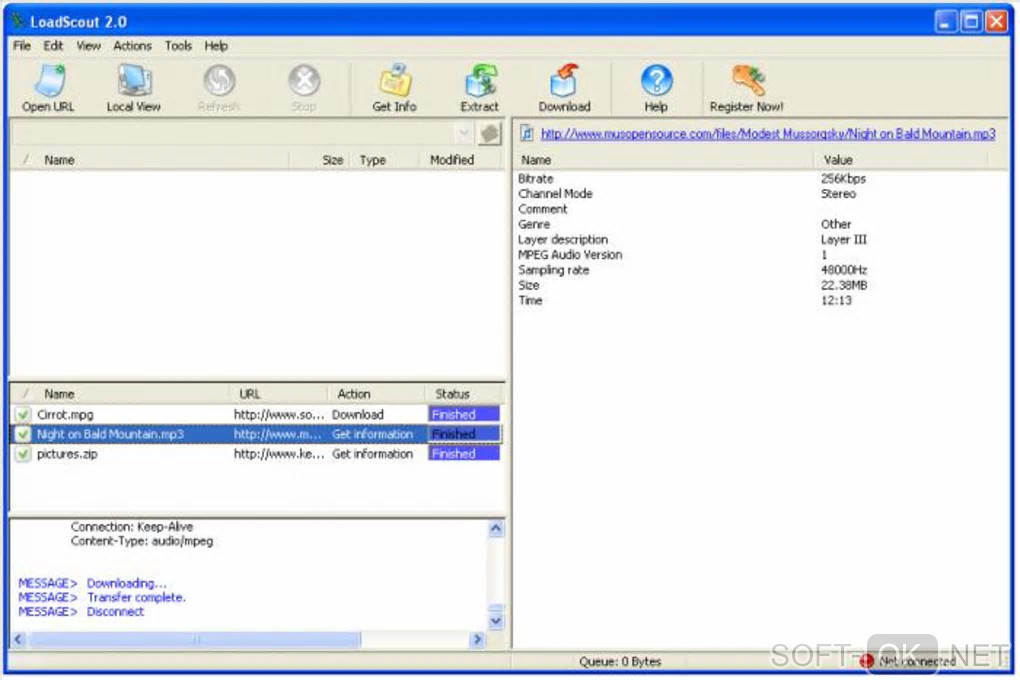Viewport: 1020px width, 680px height.
Task: Click the log panel horizontal scrollbar thumb
Action: [x=195, y=639]
